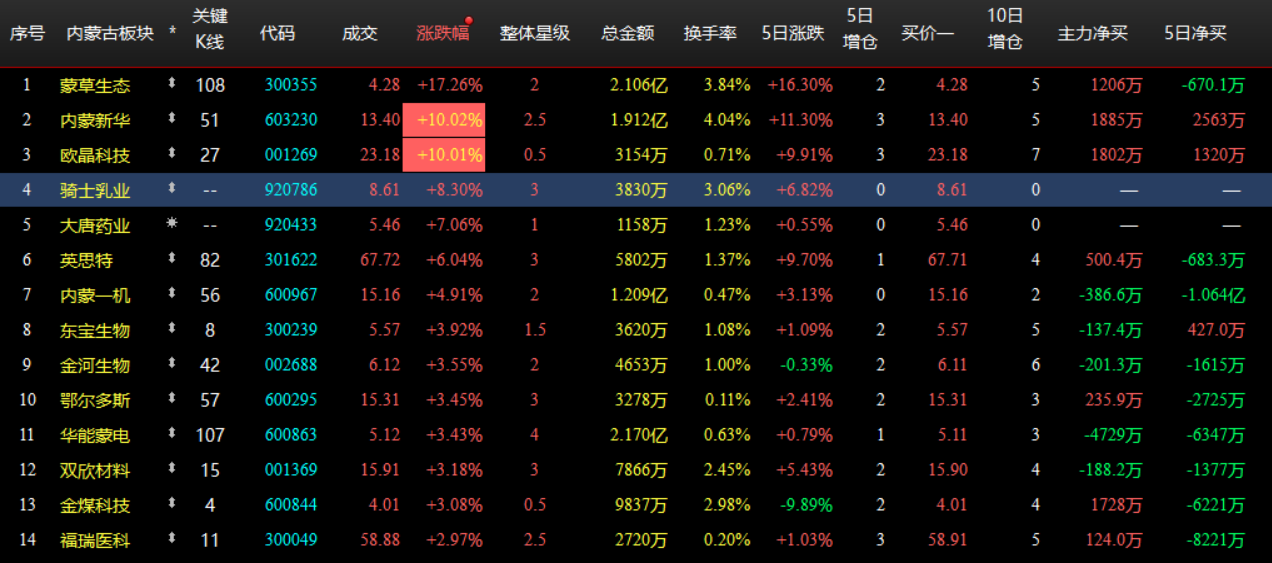
Task: Click the +17.26% change value
Action: 450,85
